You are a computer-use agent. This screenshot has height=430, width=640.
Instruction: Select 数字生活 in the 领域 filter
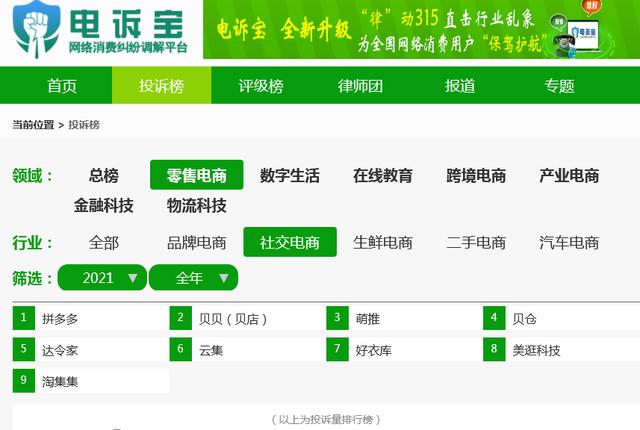(290, 175)
